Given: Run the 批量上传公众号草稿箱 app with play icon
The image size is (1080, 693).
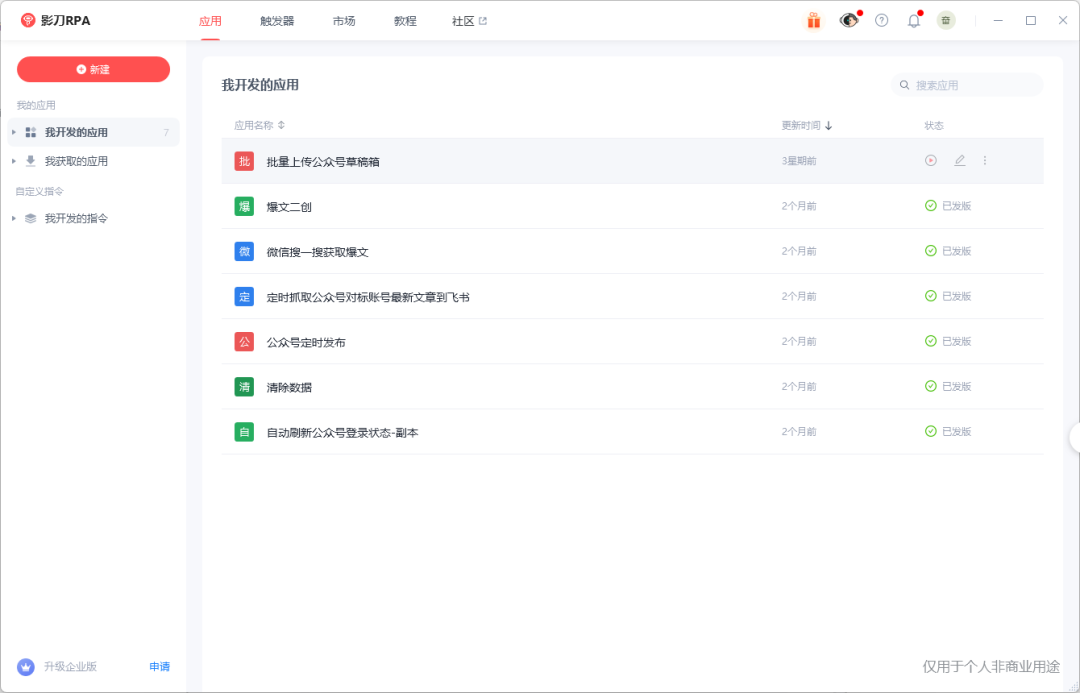Looking at the screenshot, I should pyautogui.click(x=931, y=161).
